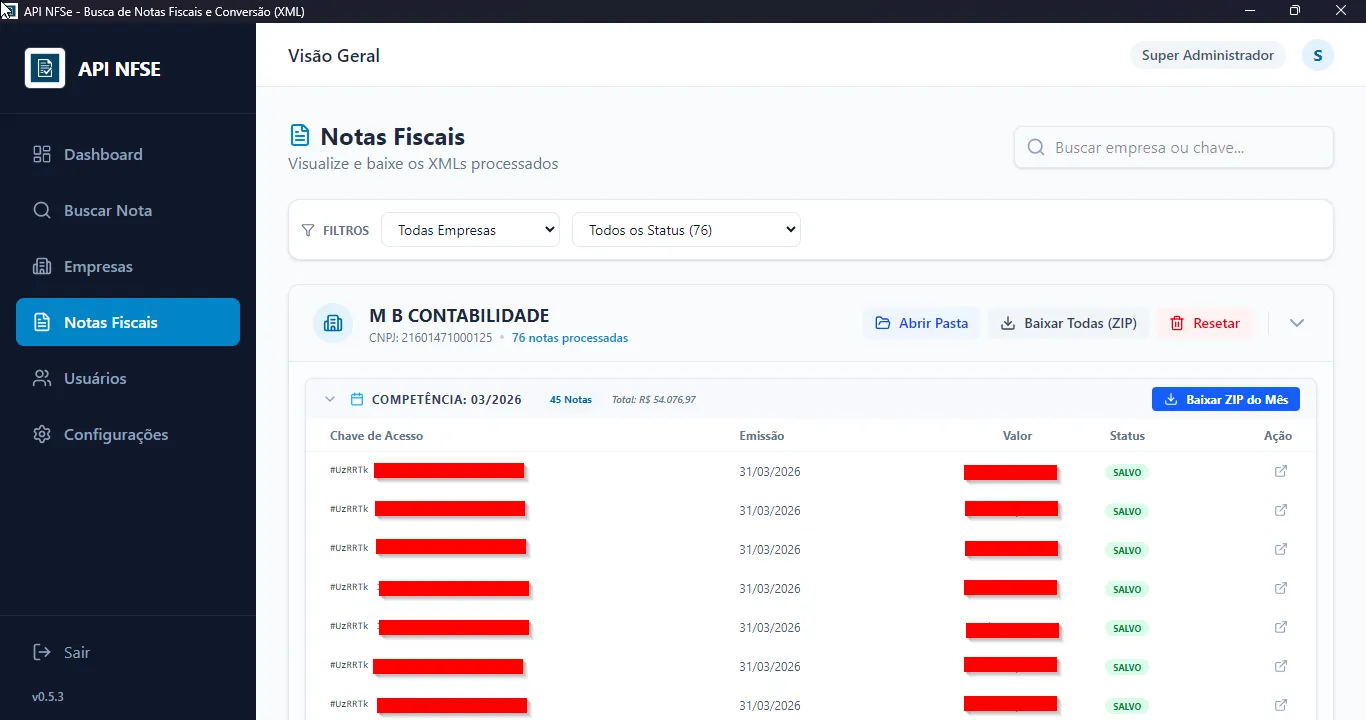Open the seventh nota's external link icon
This screenshot has width=1366, height=720.
pos(1281,705)
